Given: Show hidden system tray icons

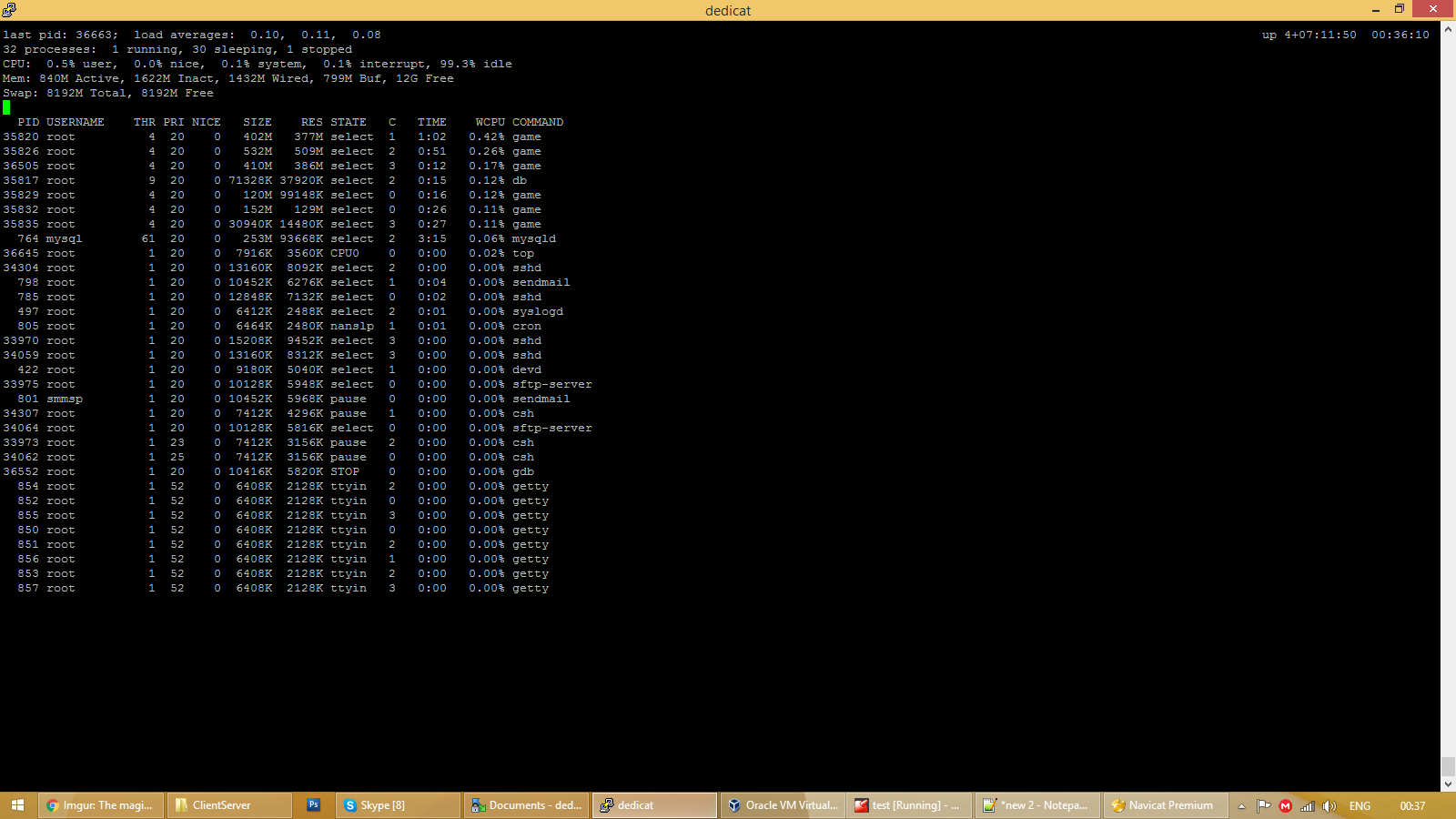Looking at the screenshot, I should (1241, 806).
